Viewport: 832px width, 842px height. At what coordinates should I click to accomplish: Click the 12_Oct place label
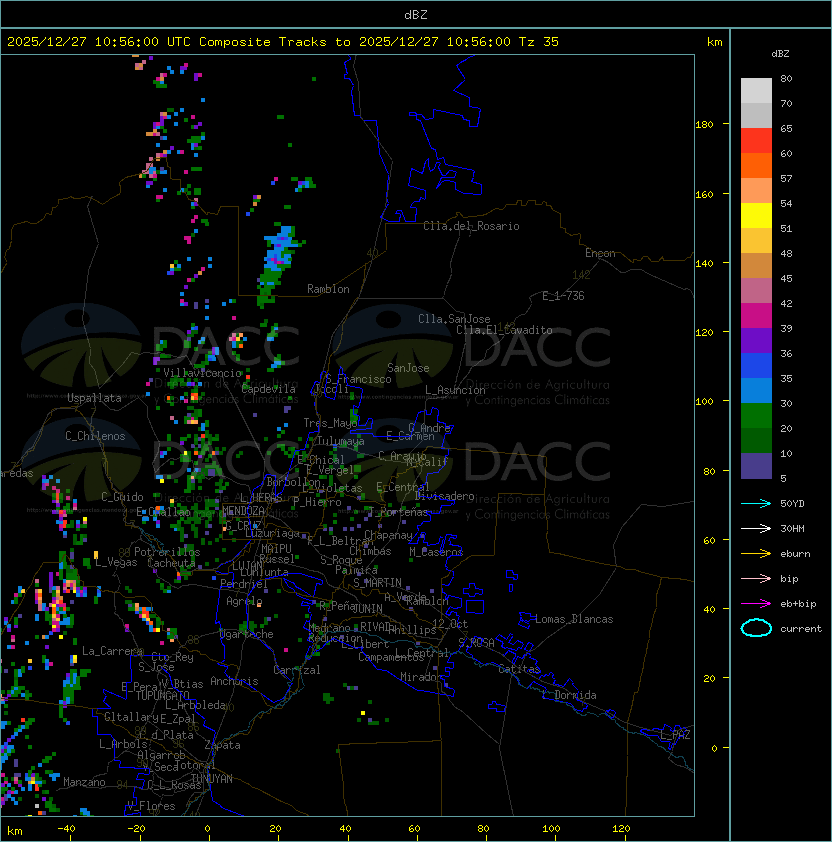[x=450, y=624]
